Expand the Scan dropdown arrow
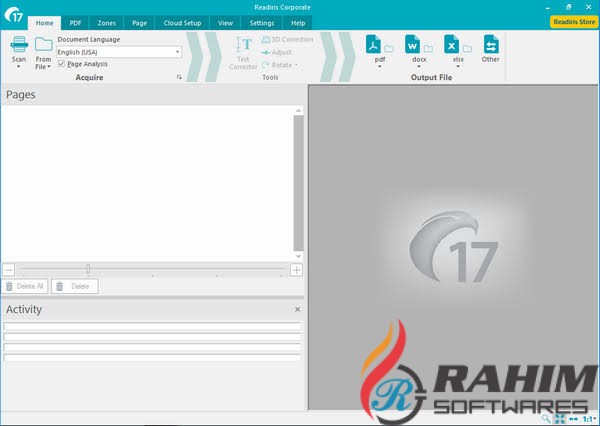The height and width of the screenshot is (426, 600). tap(19, 67)
